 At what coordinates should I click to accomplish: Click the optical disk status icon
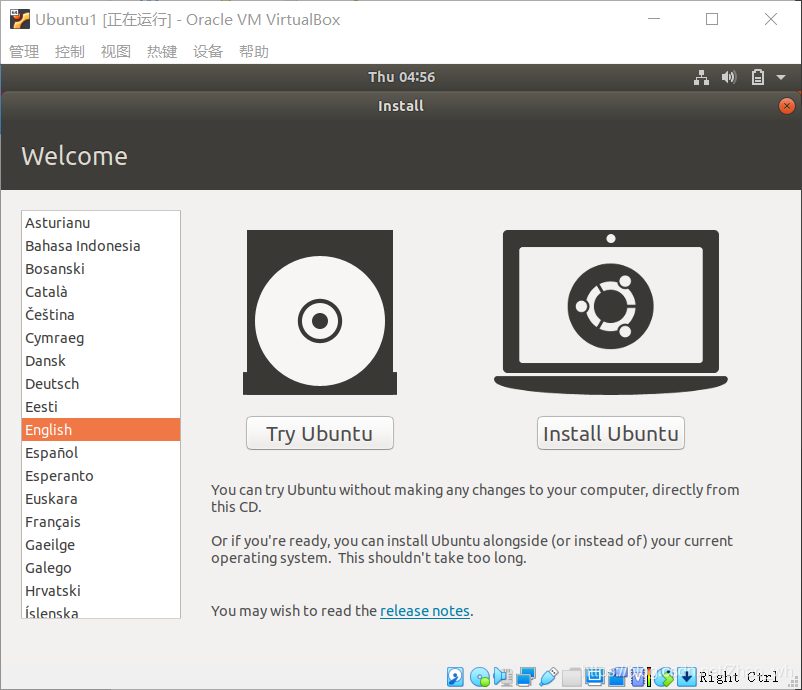pos(480,677)
